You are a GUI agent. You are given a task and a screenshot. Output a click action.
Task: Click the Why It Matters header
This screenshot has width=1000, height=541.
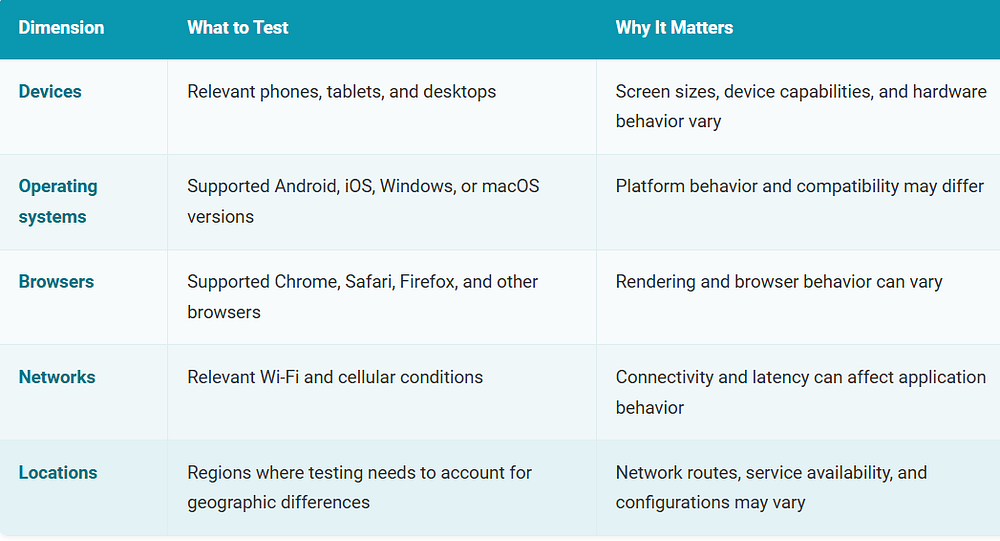(674, 27)
